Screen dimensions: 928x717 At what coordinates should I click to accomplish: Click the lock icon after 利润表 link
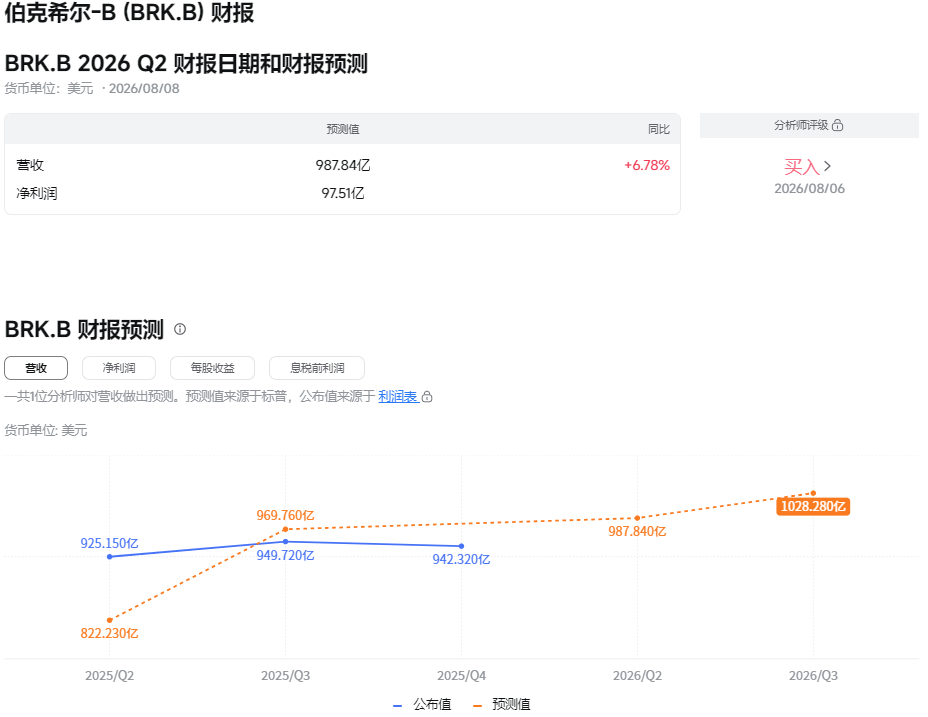427,397
